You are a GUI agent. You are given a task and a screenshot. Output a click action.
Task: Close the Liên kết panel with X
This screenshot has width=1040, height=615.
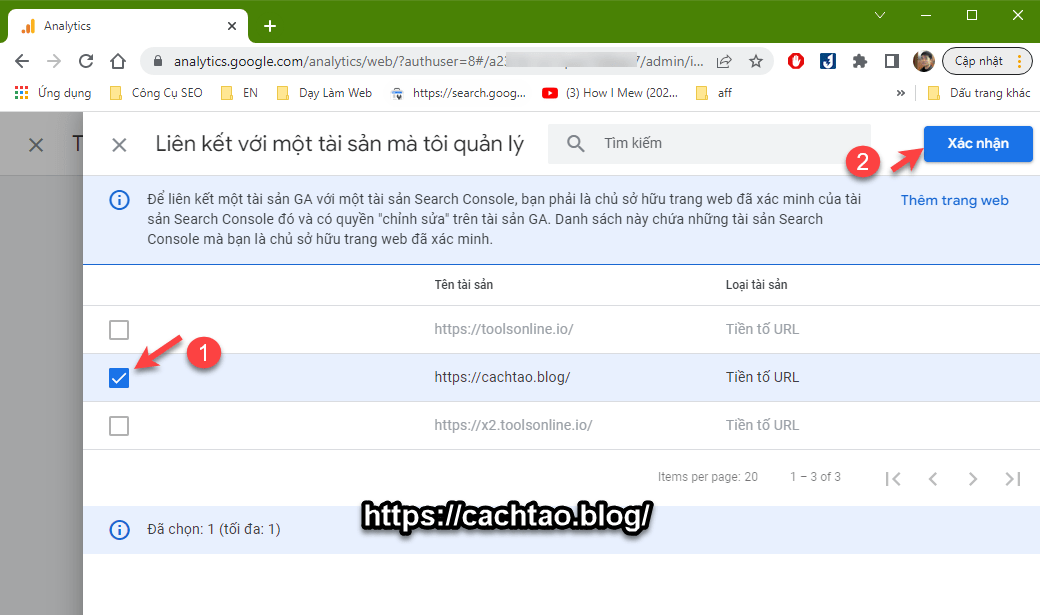point(119,145)
